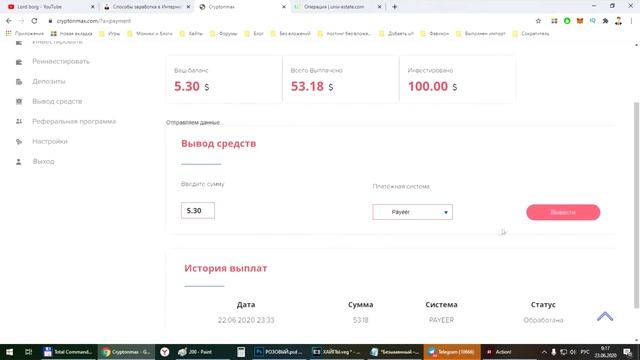Image resolution: width=640 pixels, height=360 pixels.
Task: Select Выход to log out
Action: [43, 161]
